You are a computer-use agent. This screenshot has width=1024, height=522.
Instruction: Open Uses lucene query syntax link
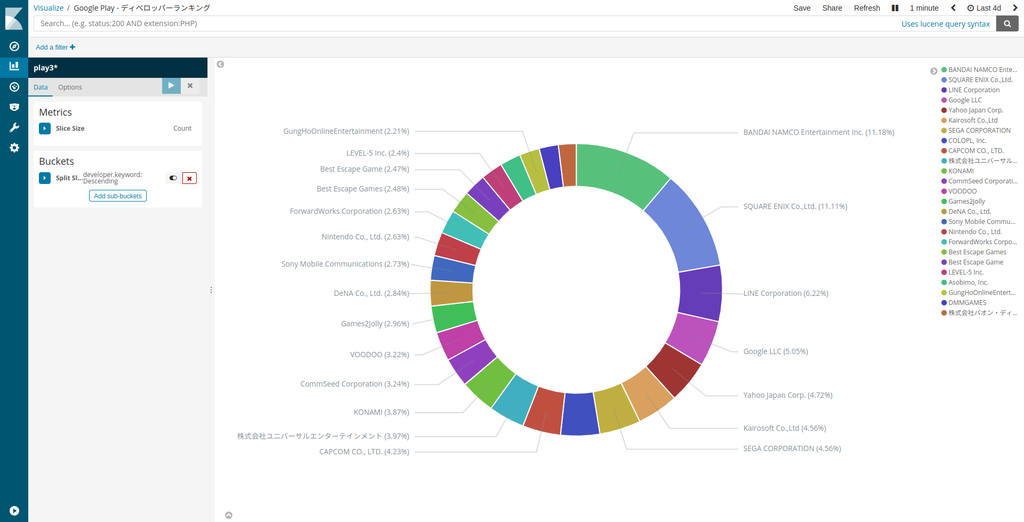coord(946,24)
